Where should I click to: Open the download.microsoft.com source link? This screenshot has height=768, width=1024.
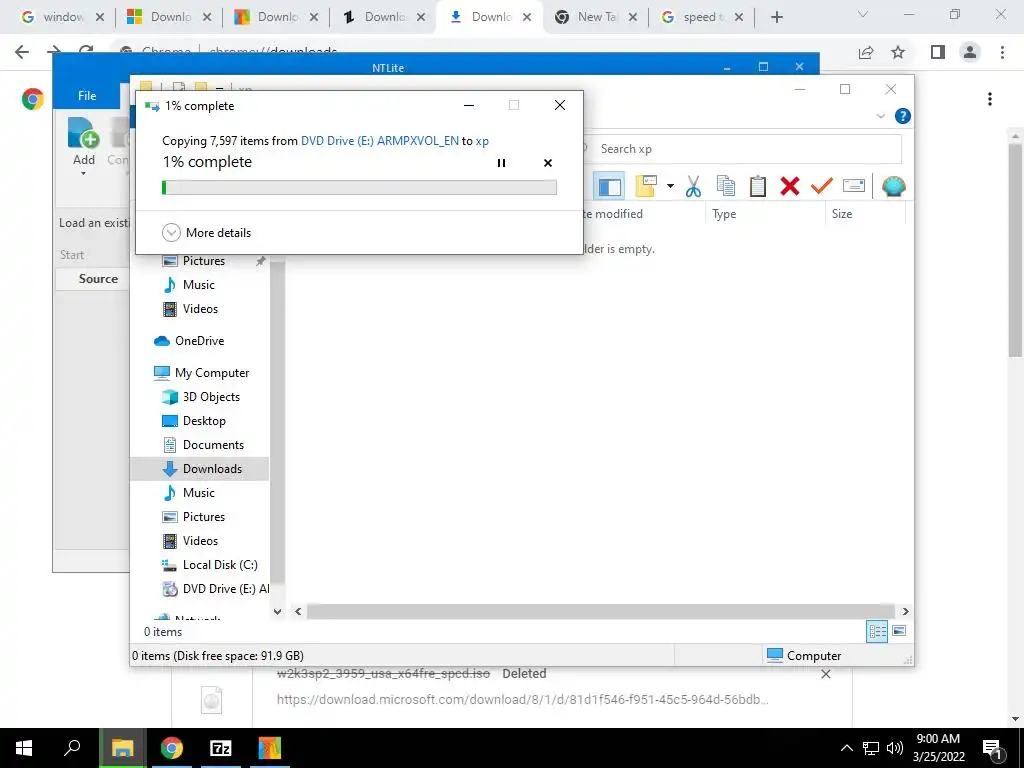(x=522, y=699)
